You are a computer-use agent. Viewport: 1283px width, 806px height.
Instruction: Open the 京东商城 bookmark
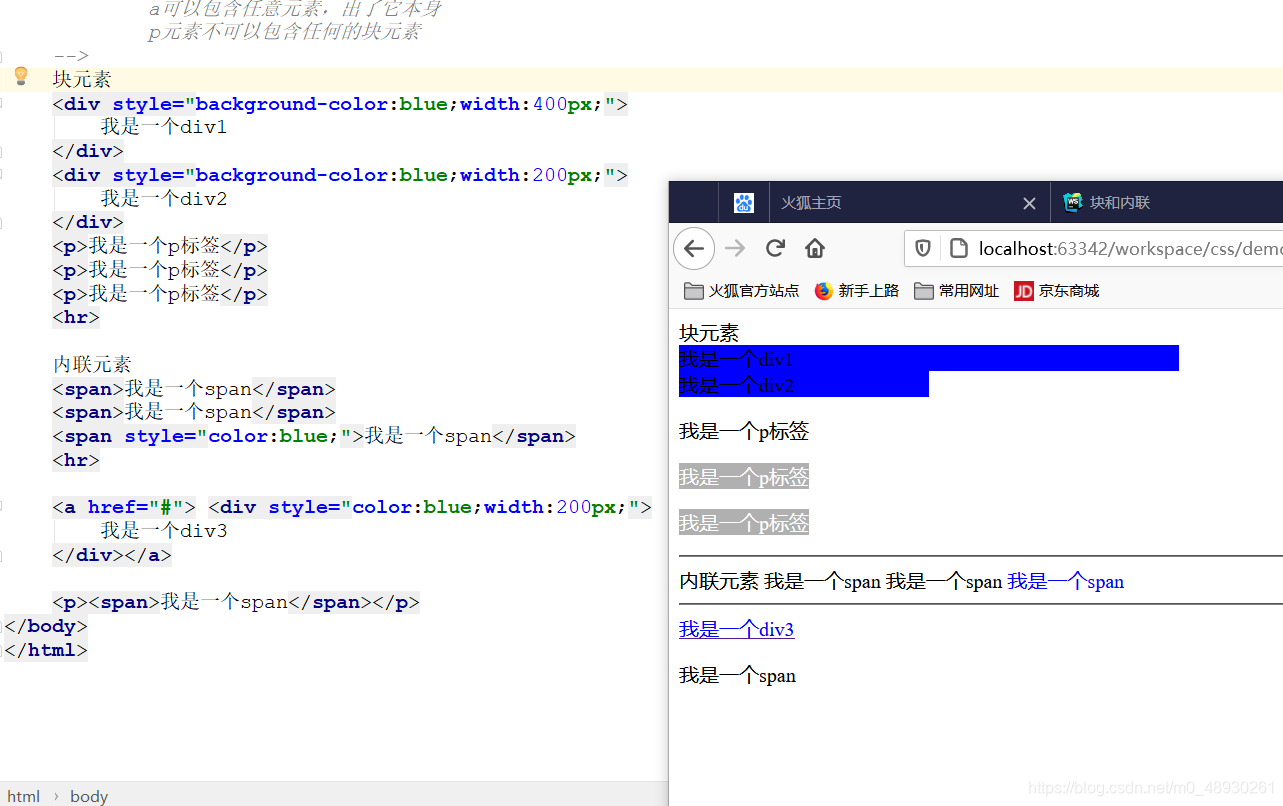click(1057, 291)
